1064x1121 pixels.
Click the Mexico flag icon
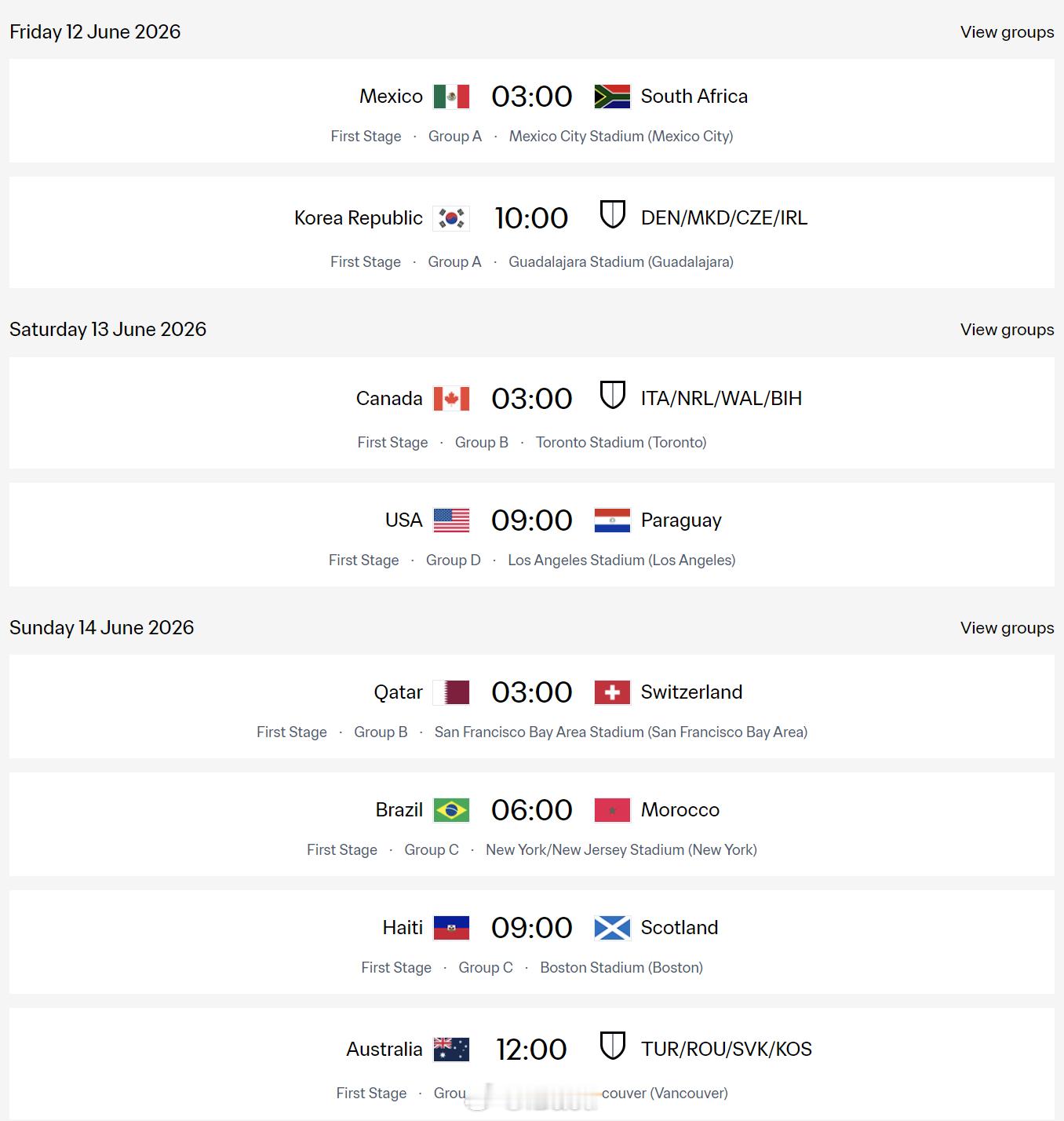click(x=451, y=97)
